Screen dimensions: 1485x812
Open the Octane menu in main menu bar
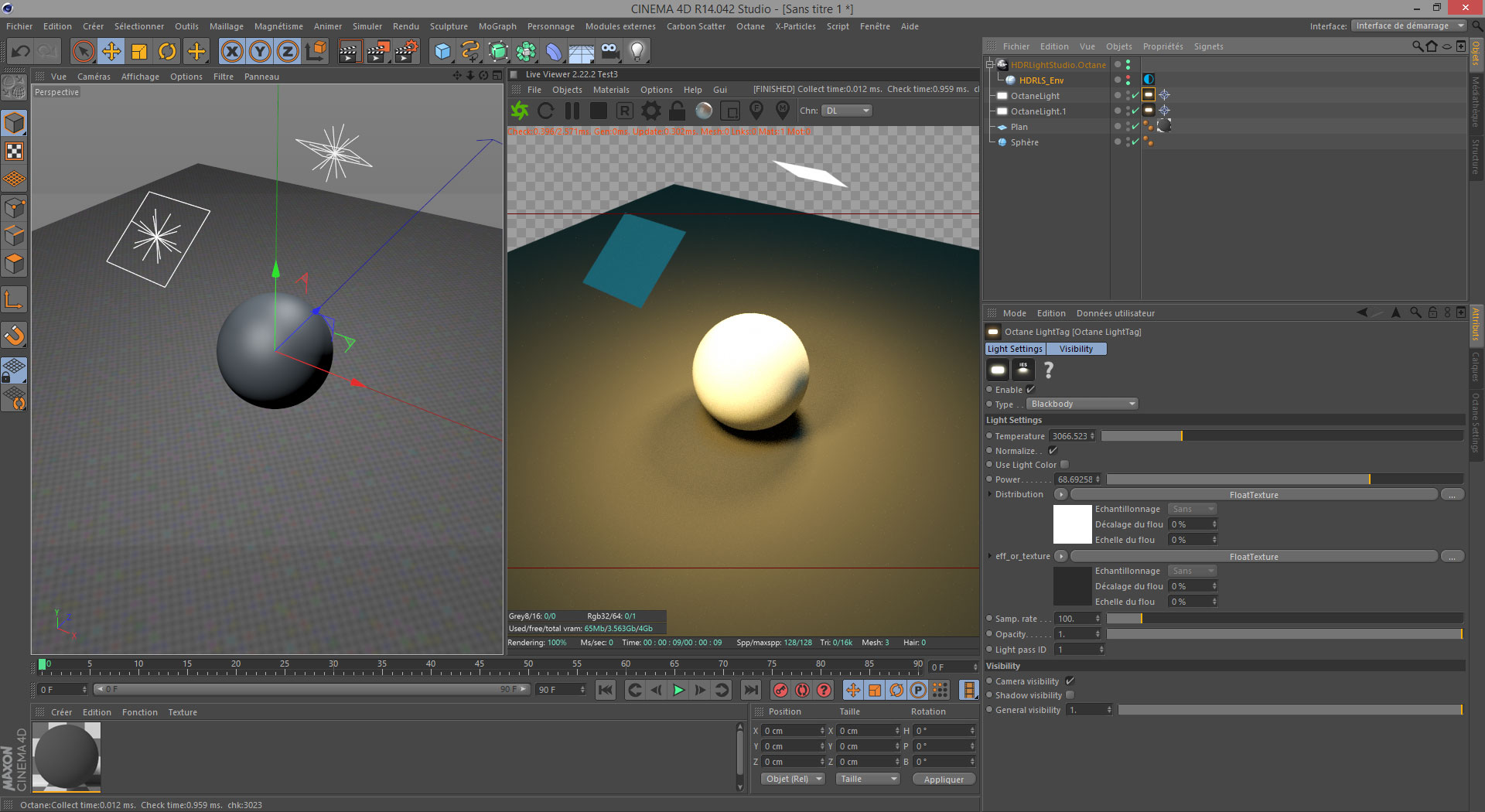pos(750,26)
